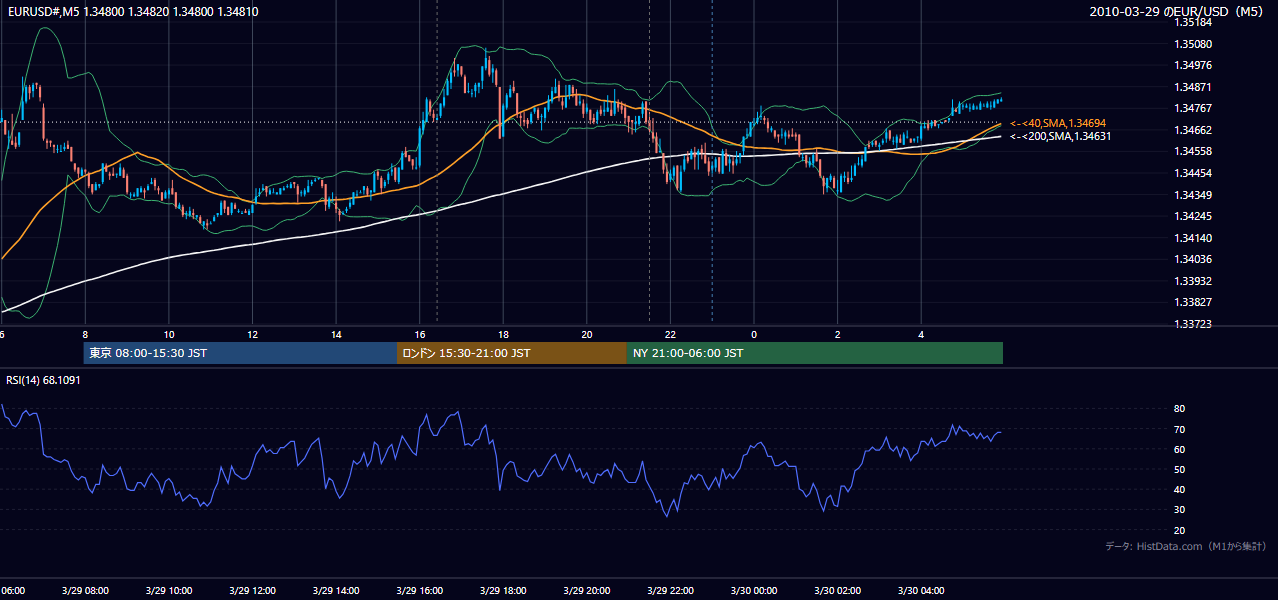Click hour label 12 under the price chart
Image resolution: width=1278 pixels, height=600 pixels.
coord(252,335)
